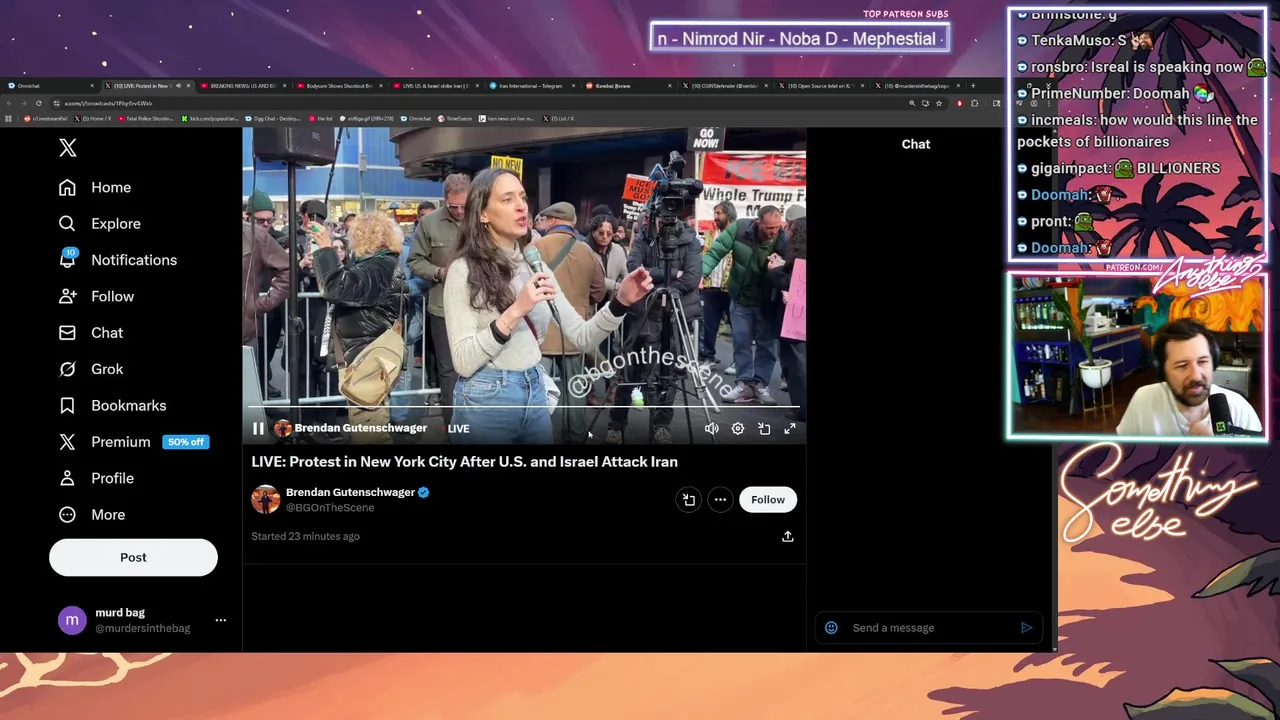Open a new browser tab
The image size is (1280, 720).
click(x=973, y=86)
